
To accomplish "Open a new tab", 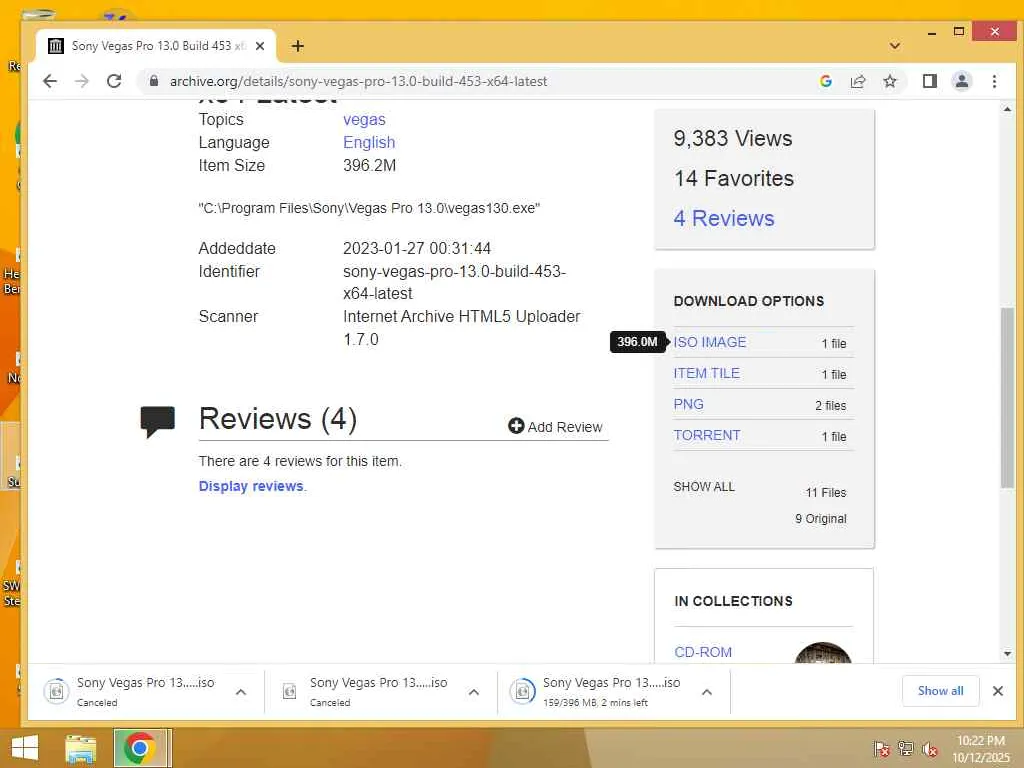I will (298, 46).
